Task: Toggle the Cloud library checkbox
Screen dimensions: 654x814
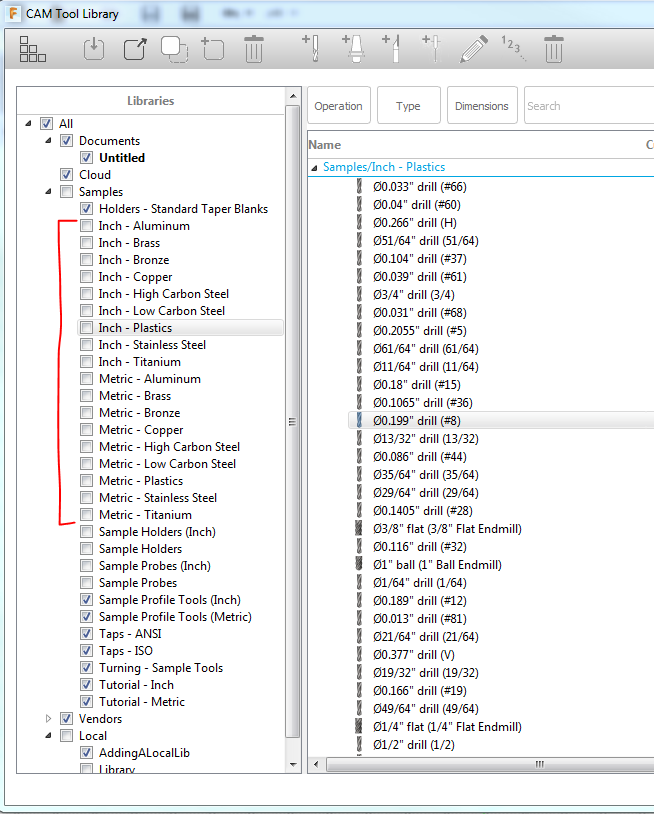Action: [x=66, y=174]
